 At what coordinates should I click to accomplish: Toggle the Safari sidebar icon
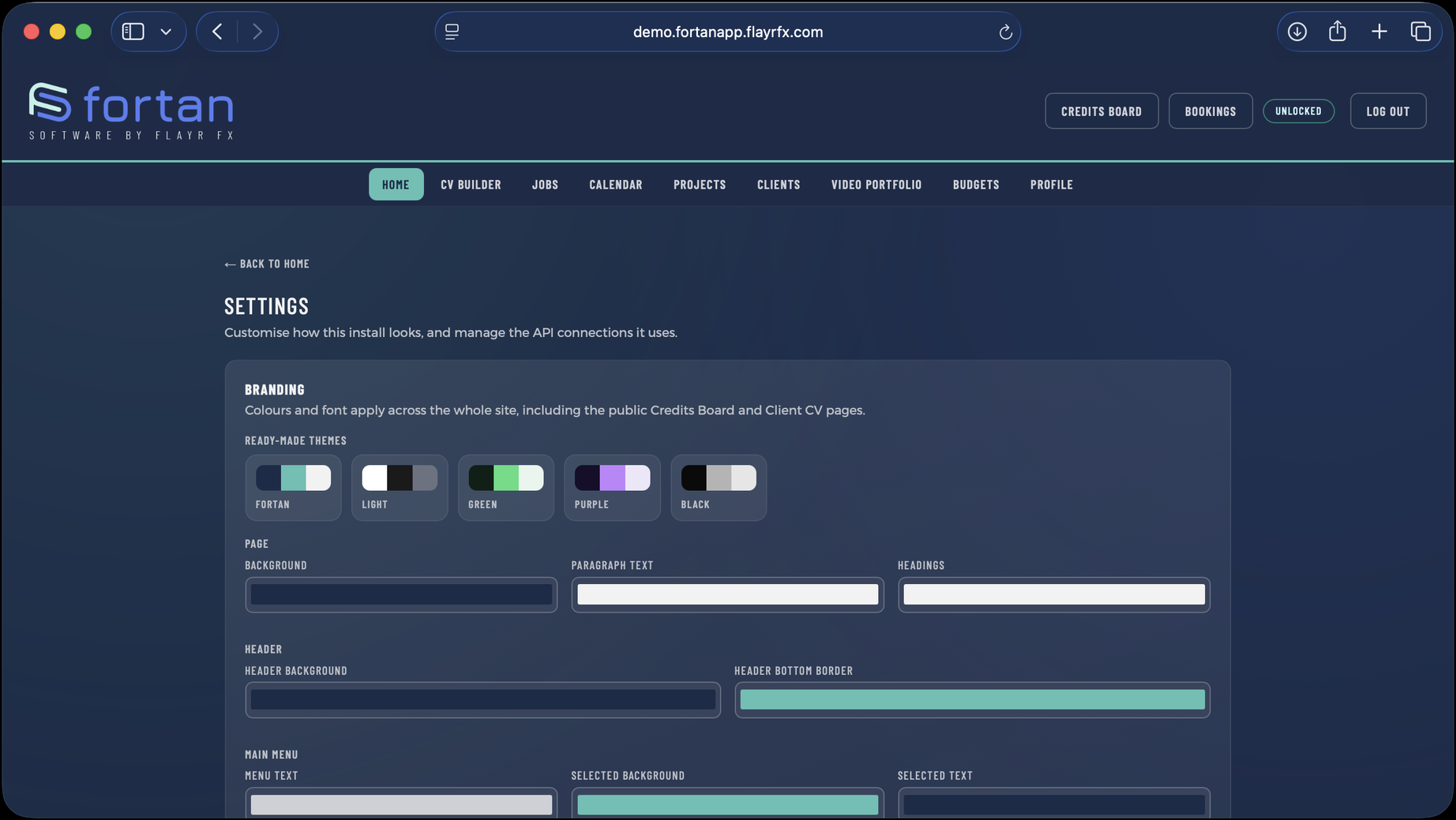click(133, 32)
